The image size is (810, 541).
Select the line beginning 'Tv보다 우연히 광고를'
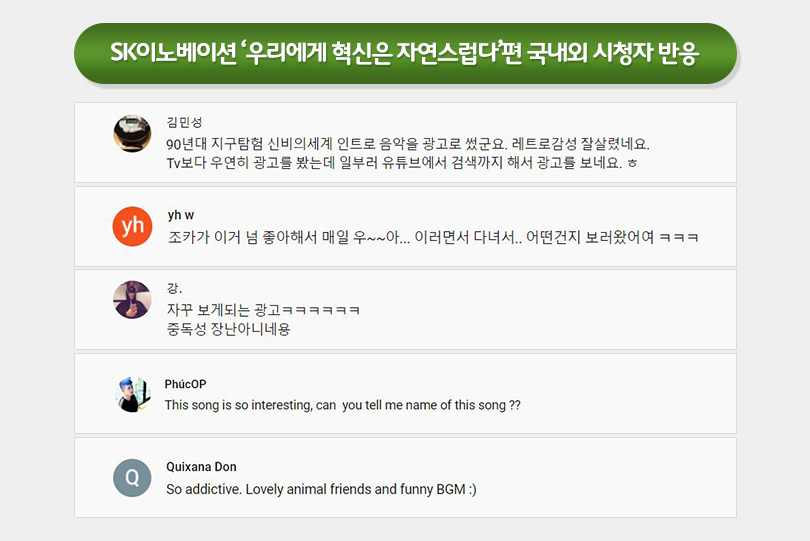(x=401, y=164)
